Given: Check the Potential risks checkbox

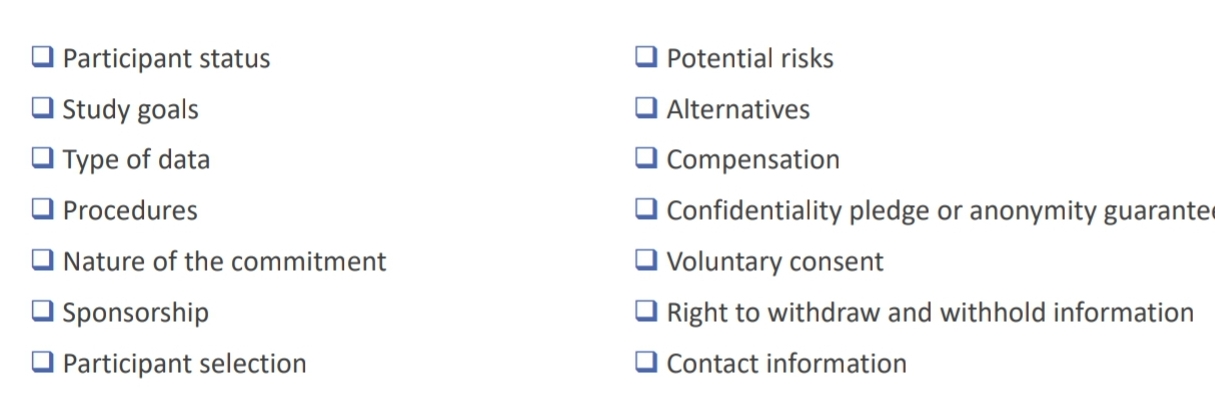Looking at the screenshot, I should point(647,57).
